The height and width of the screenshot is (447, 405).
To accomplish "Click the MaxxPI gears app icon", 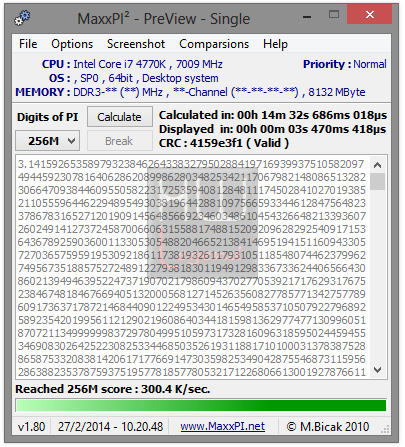I will tap(22, 18).
